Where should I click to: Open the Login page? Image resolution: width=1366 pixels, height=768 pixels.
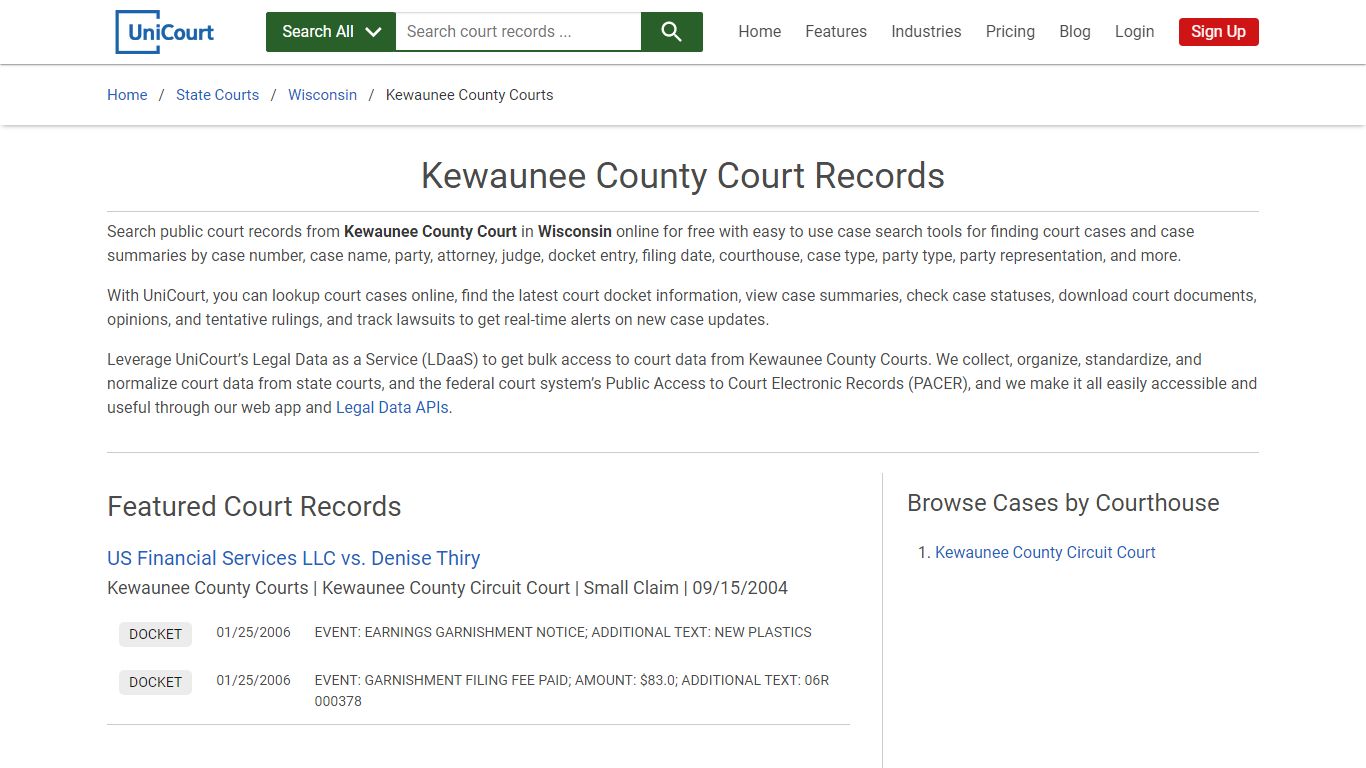pyautogui.click(x=1134, y=32)
